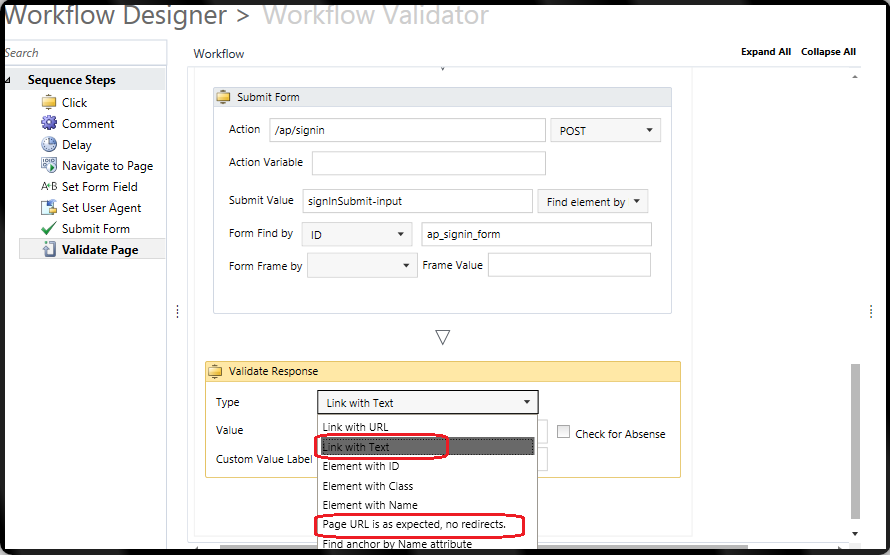Open the Form Frame by dropdown
Viewport: 890px width, 555px height.
[362, 266]
